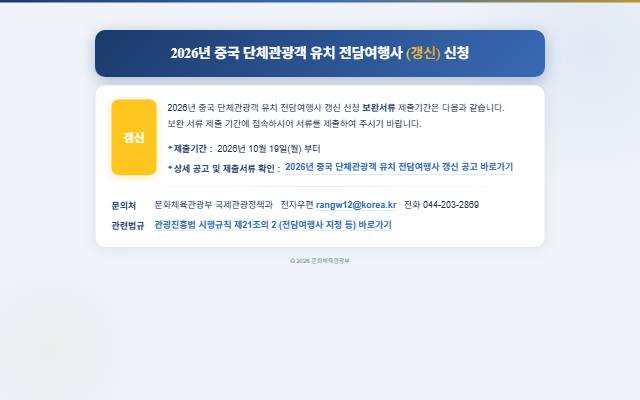Click the rangw12@korea.kr email link
640x400 pixels.
[x=356, y=205]
